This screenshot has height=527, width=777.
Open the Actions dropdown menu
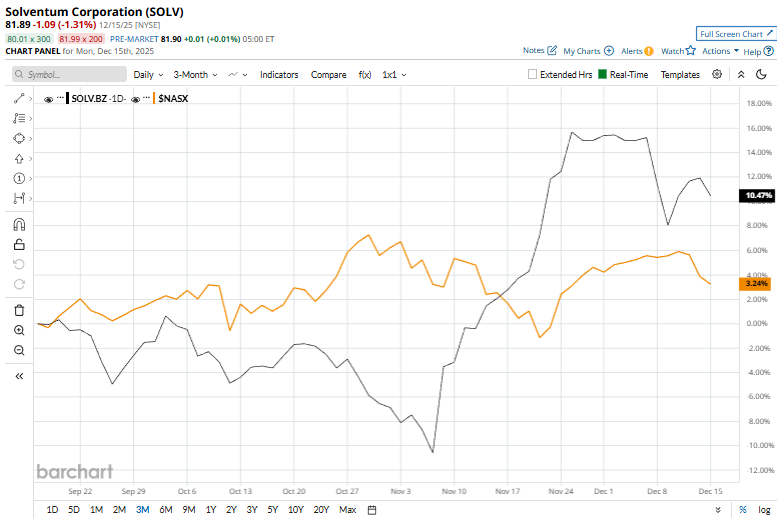(x=721, y=51)
